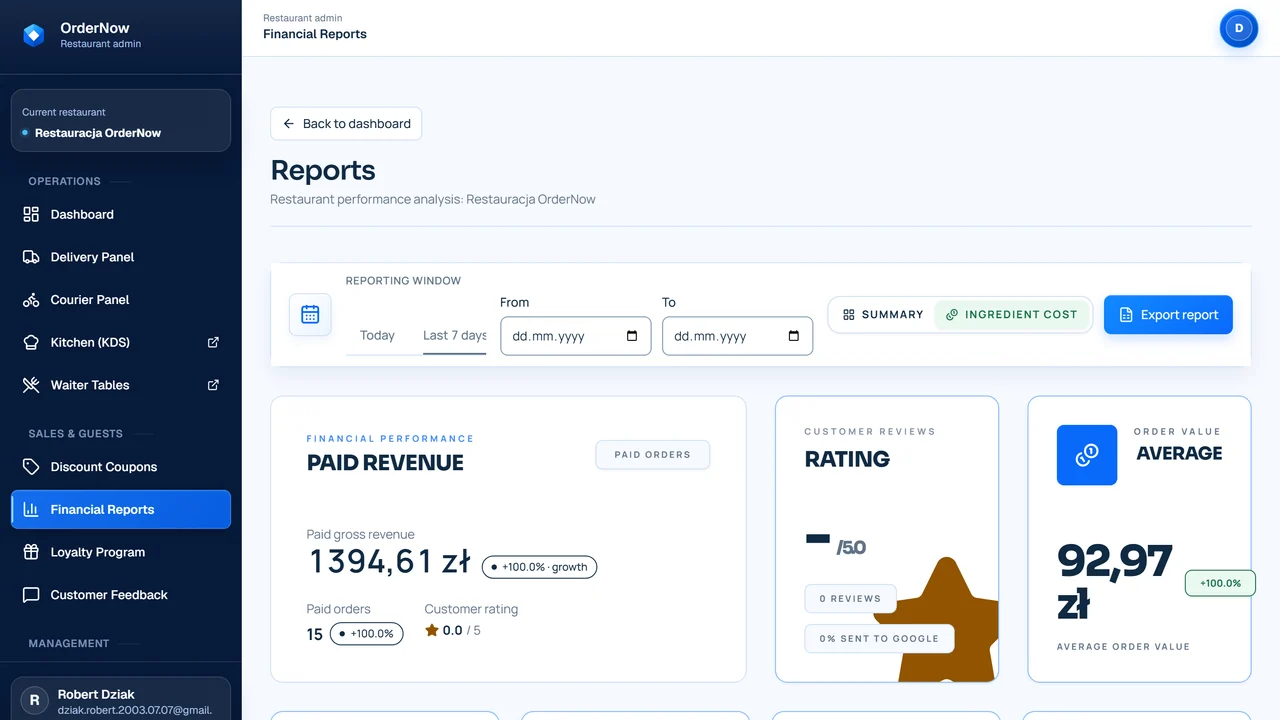The width and height of the screenshot is (1280, 720).
Task: Switch to Summary view
Action: pos(883,314)
